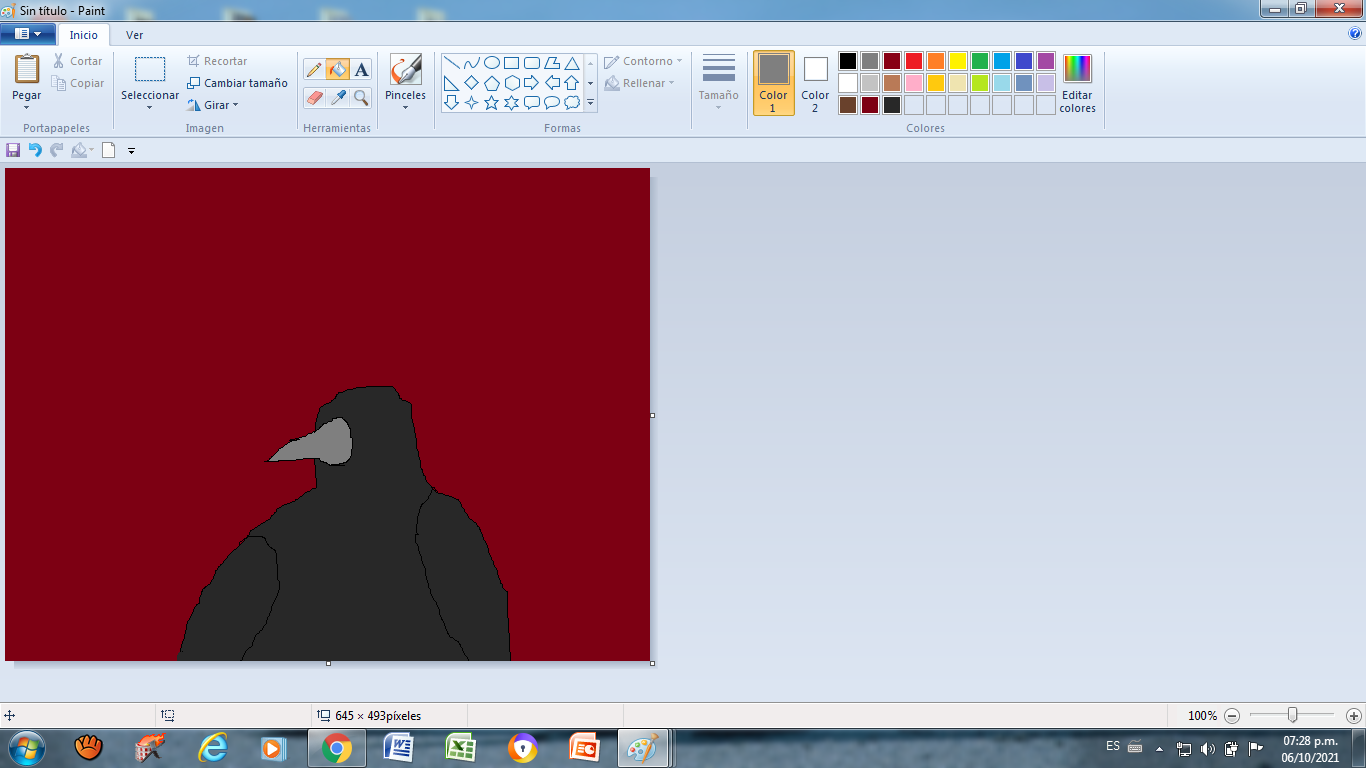Viewport: 1366px width, 768px height.
Task: Open Microsoft Word from the taskbar
Action: [398, 748]
